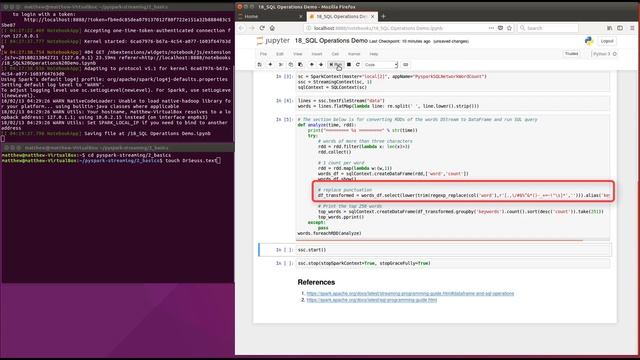Select the ssc.start() code cell
640x360 pixels.
click(x=453, y=250)
